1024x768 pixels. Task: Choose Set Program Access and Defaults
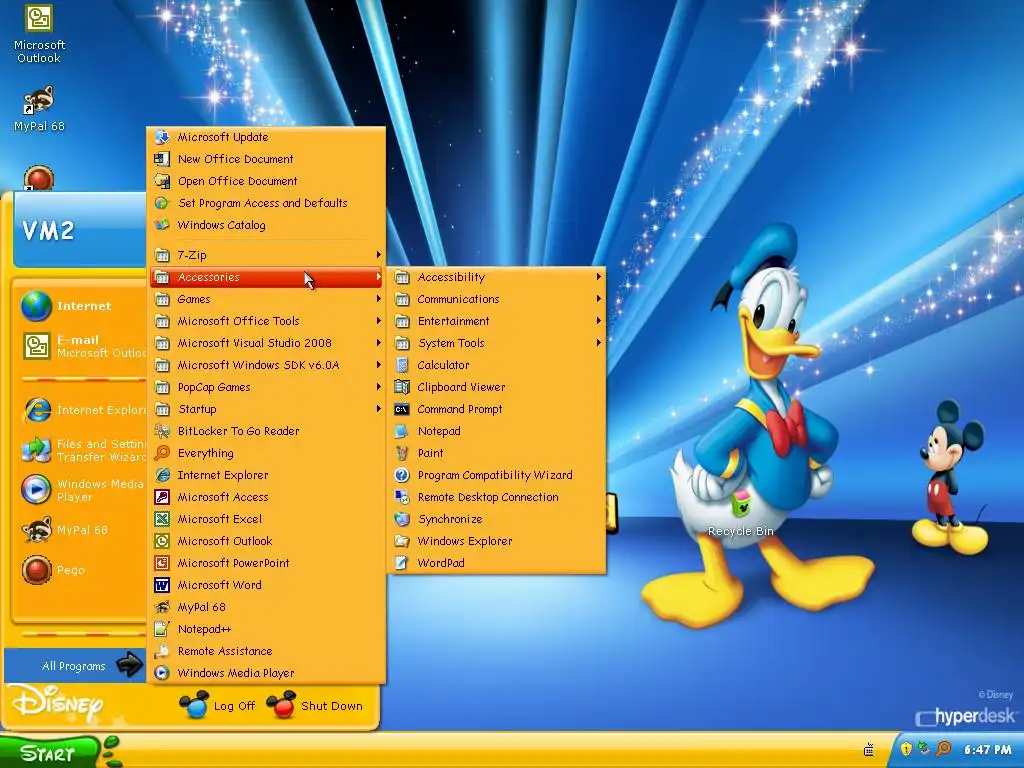[266, 203]
